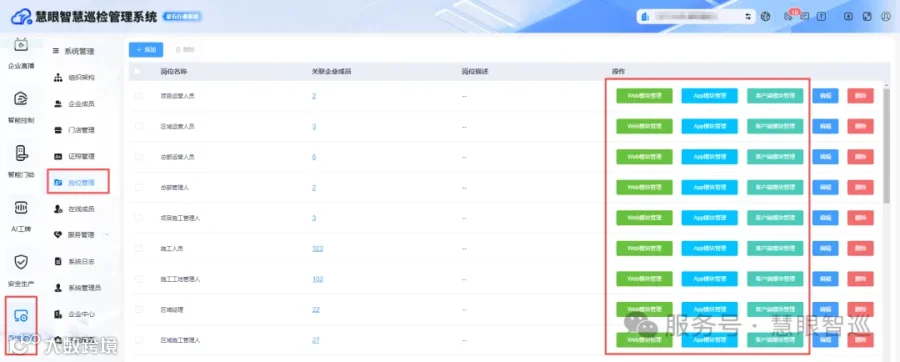Click the upload box icon in header
The width and height of the screenshot is (900, 362).
849,17
